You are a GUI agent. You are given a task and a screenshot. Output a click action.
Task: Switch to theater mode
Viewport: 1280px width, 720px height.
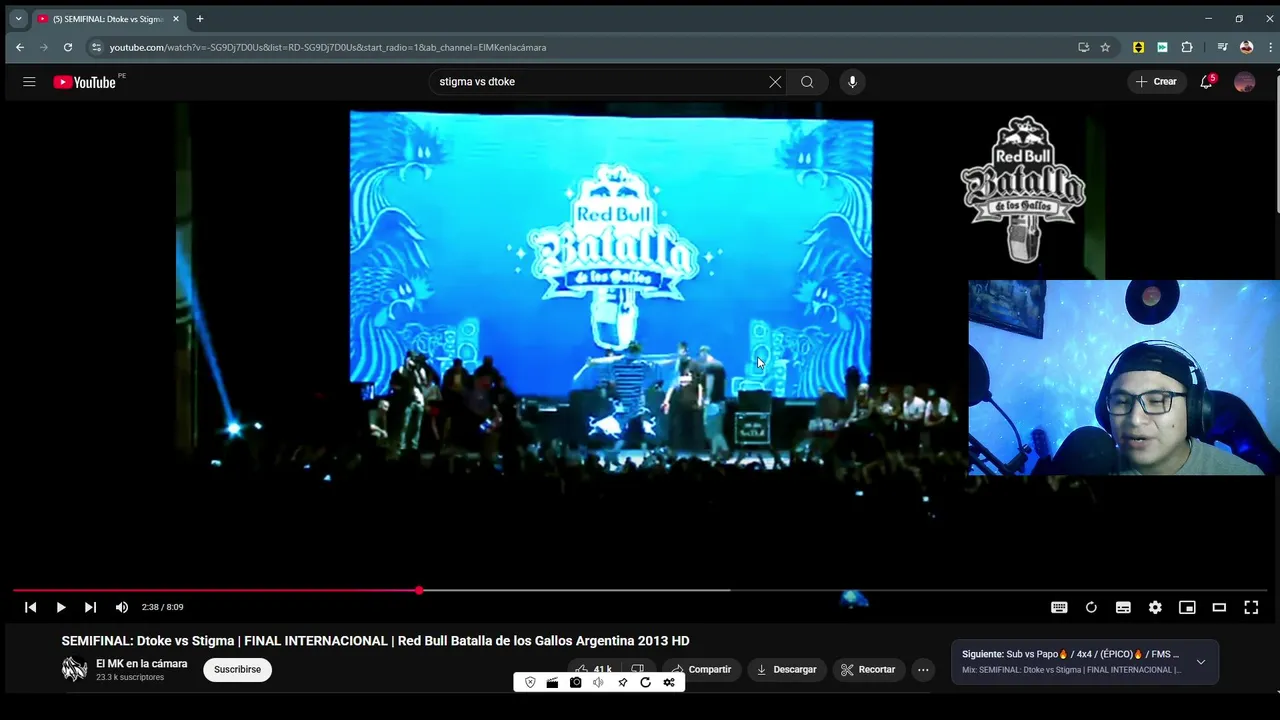(1219, 607)
